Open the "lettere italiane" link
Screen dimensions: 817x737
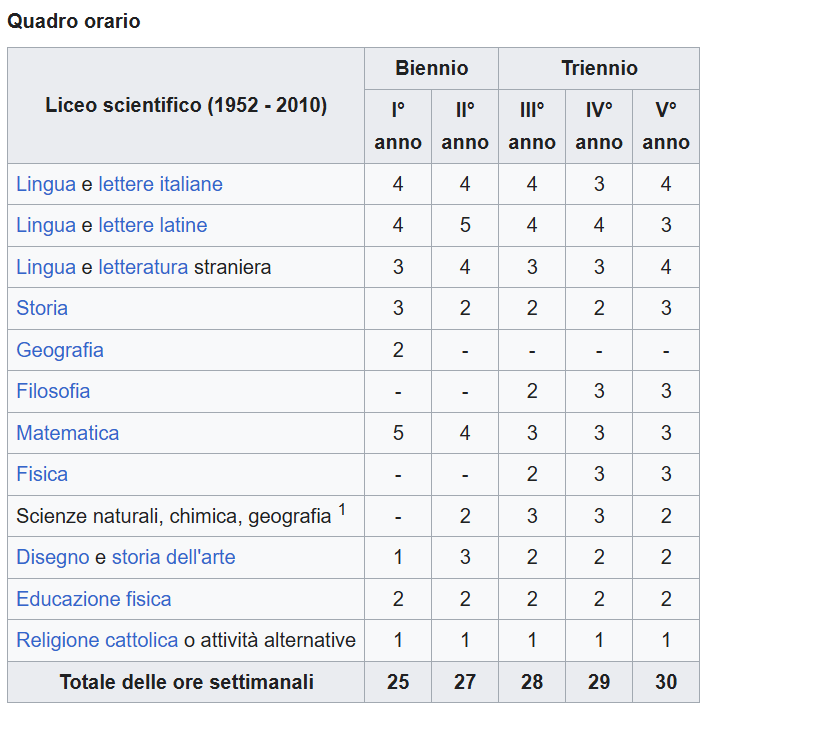tap(160, 184)
